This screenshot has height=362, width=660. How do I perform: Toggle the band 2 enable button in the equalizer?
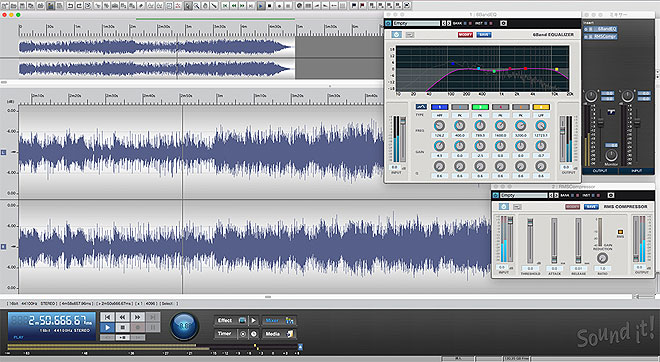pyautogui.click(x=460, y=107)
